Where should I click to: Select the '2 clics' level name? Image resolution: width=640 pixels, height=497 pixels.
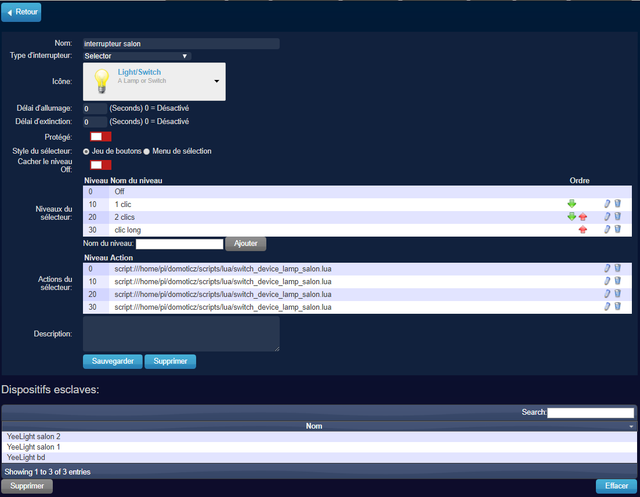click(124, 217)
